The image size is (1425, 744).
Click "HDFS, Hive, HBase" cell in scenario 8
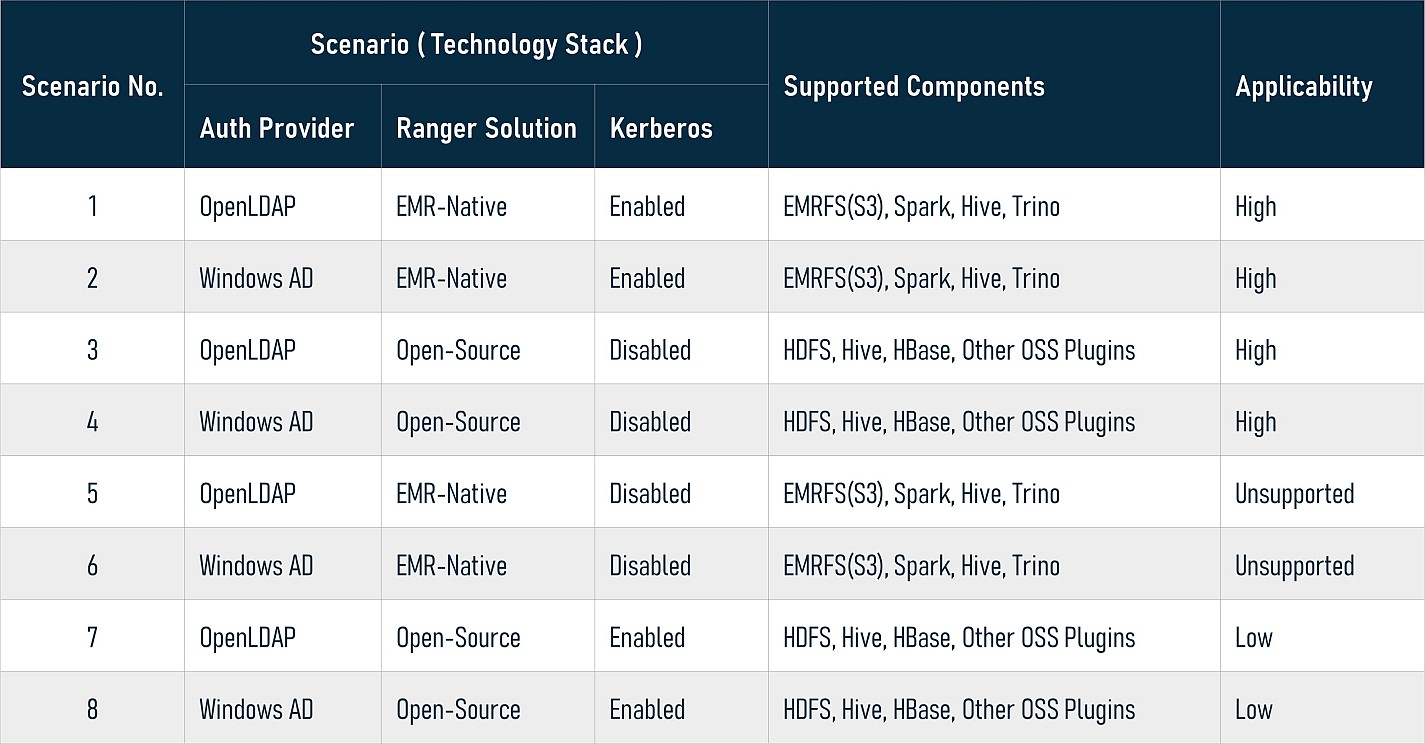pyautogui.click(x=959, y=710)
